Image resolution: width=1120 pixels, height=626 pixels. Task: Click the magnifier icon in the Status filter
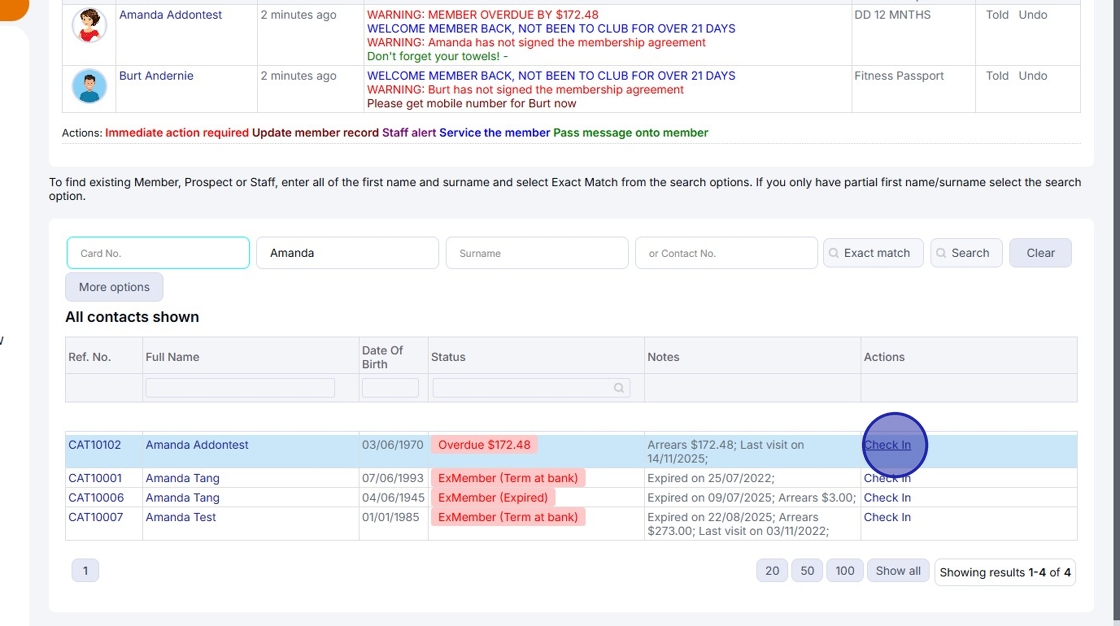(x=619, y=388)
